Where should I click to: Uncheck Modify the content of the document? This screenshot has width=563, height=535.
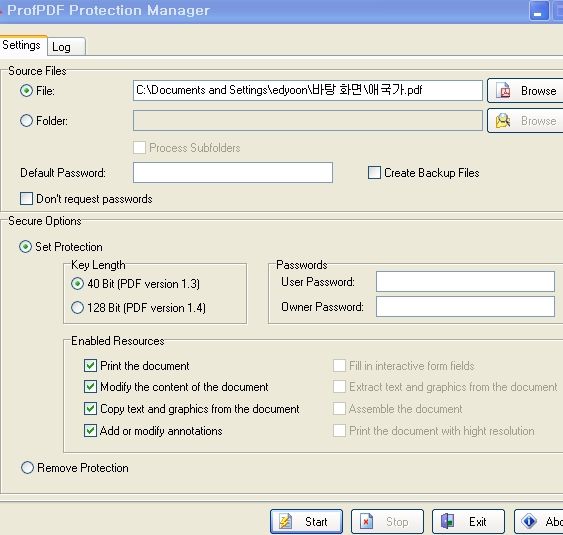[x=90, y=387]
